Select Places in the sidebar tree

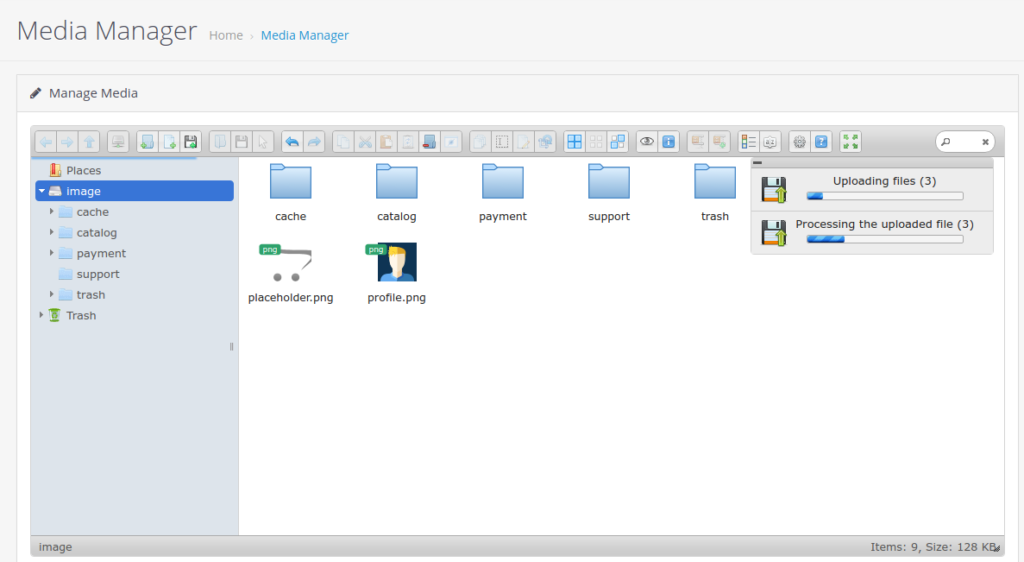click(x=83, y=171)
